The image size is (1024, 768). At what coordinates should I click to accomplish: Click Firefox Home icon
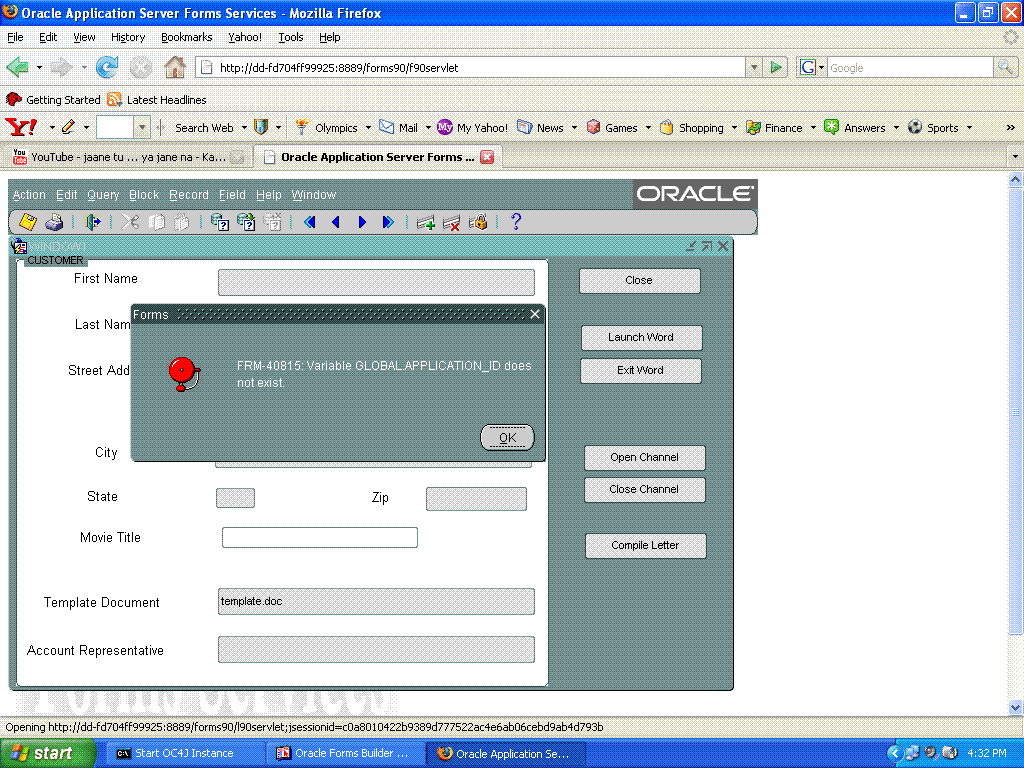point(174,67)
